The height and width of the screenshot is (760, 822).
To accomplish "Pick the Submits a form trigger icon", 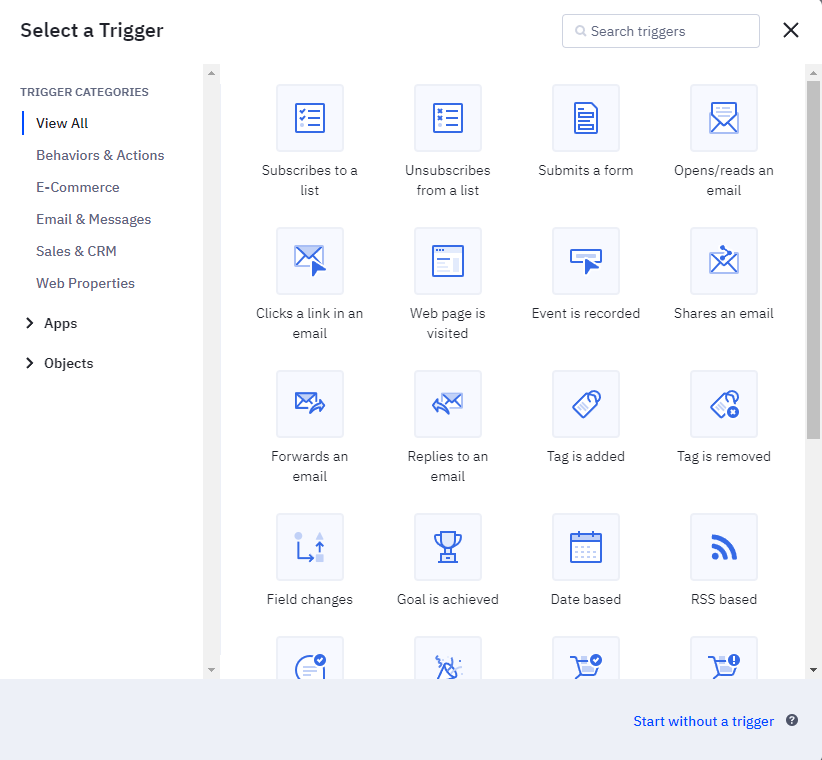I will point(586,118).
